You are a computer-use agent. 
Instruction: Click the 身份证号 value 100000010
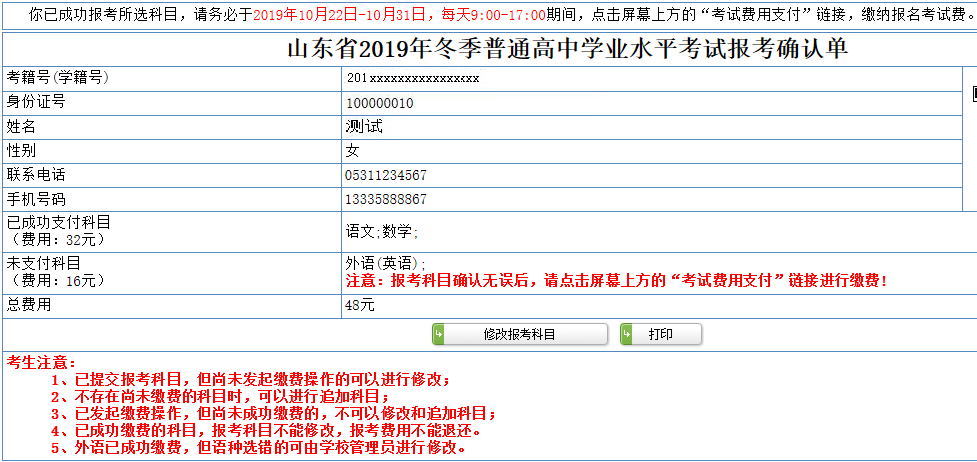coord(379,103)
